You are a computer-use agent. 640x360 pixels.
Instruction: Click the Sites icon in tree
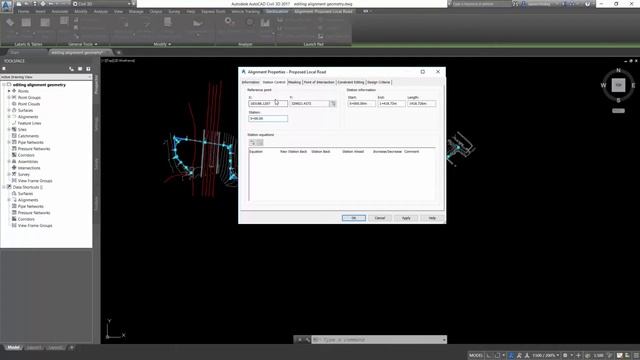tap(14, 129)
